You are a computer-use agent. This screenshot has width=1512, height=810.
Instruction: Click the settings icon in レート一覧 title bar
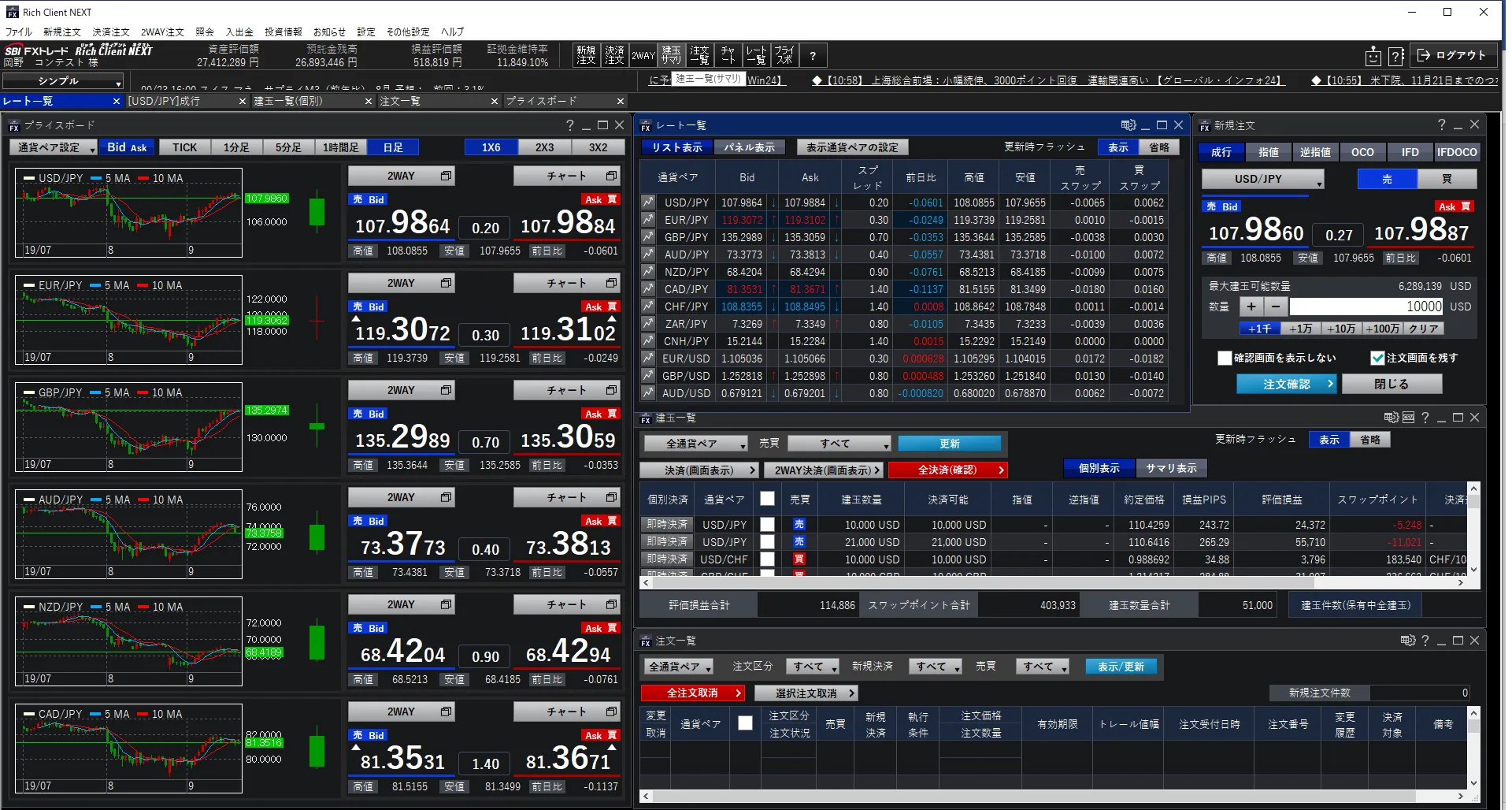point(1128,125)
